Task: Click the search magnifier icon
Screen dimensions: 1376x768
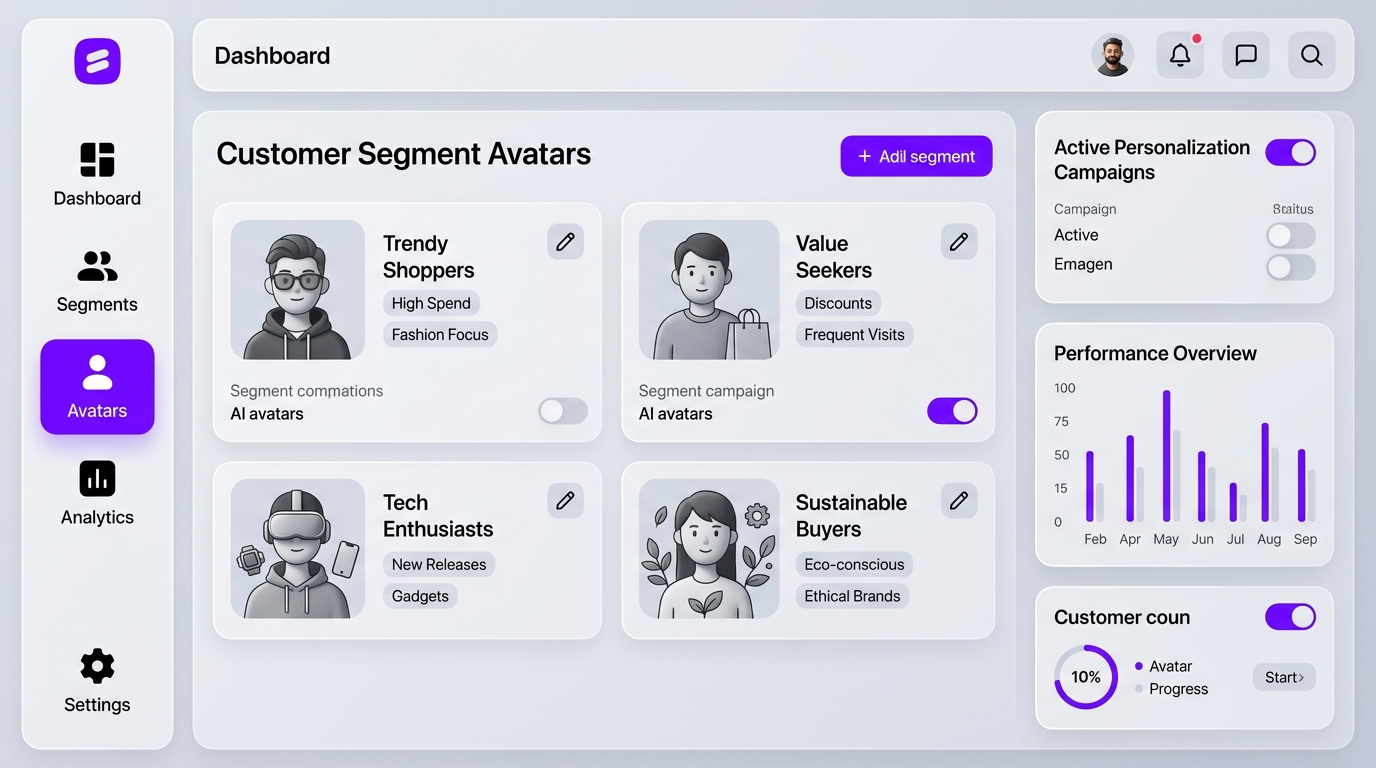Action: (x=1311, y=55)
